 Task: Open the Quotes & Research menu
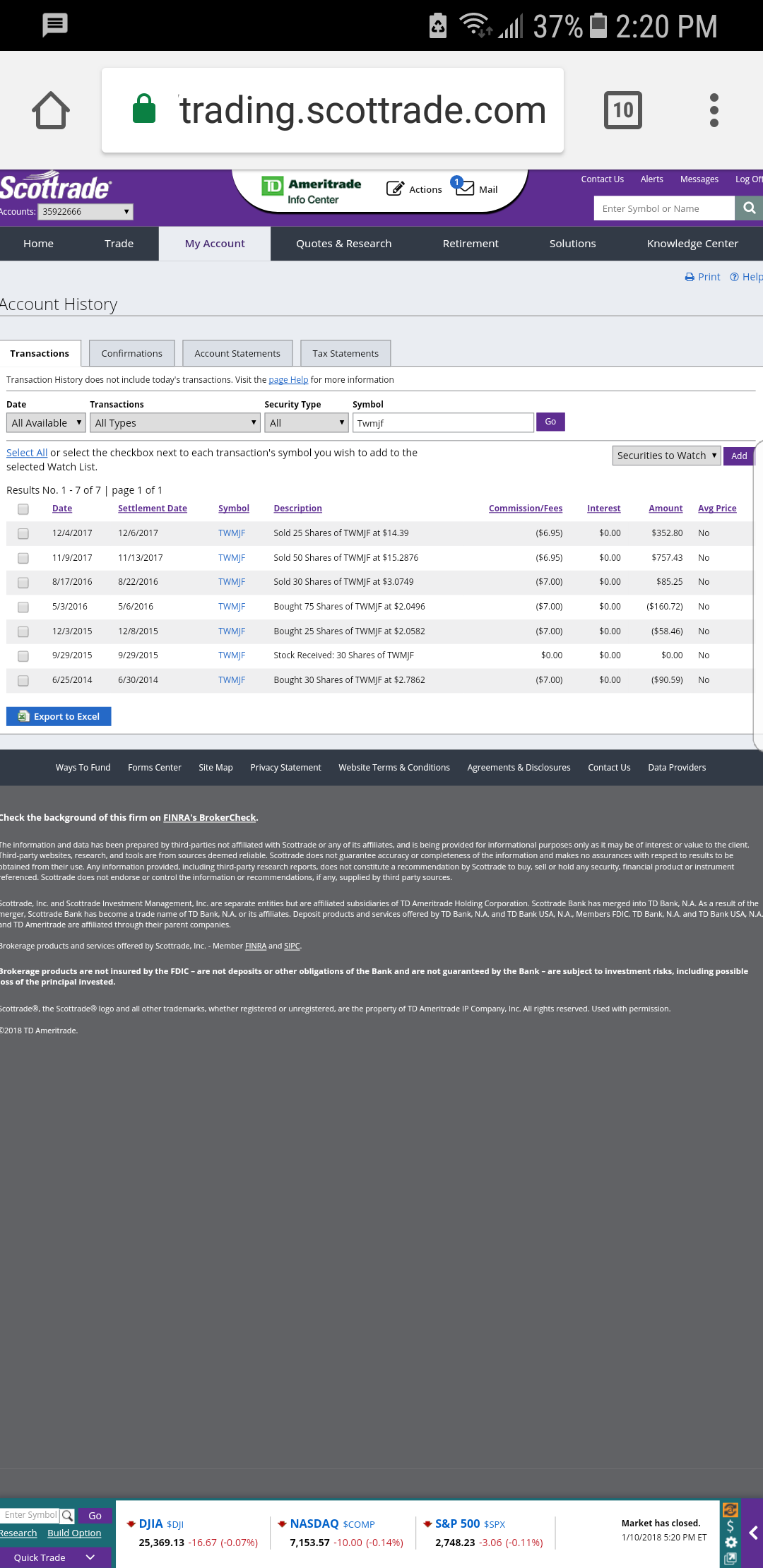[343, 244]
